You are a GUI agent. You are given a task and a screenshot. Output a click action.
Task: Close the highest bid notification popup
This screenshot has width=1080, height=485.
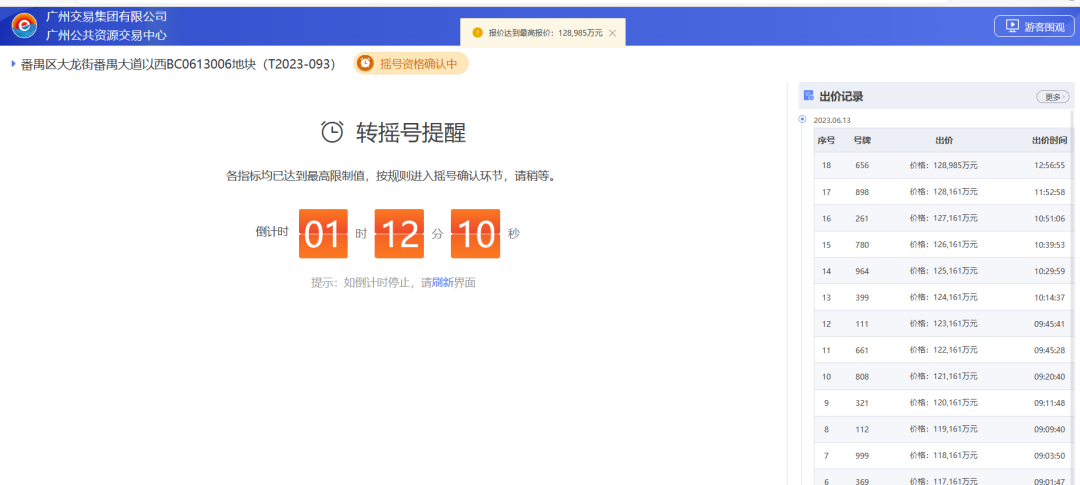[612, 32]
